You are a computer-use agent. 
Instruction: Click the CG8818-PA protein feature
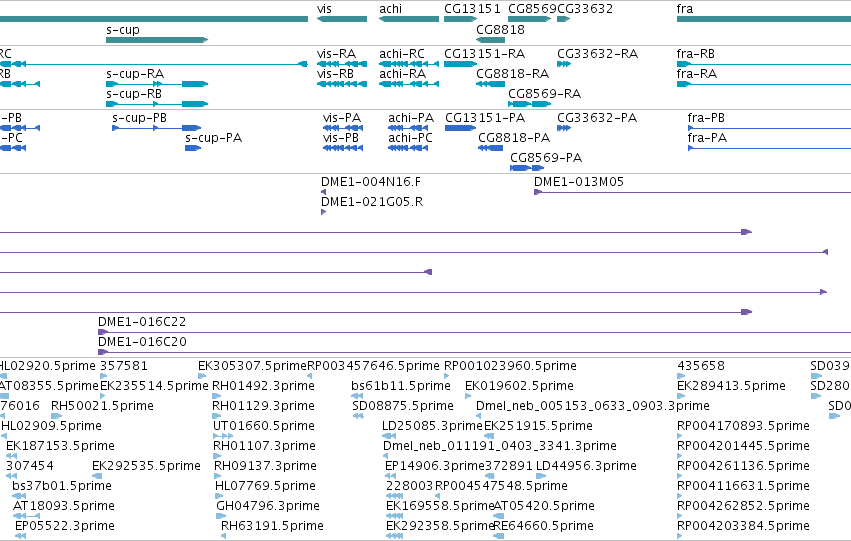[491, 148]
